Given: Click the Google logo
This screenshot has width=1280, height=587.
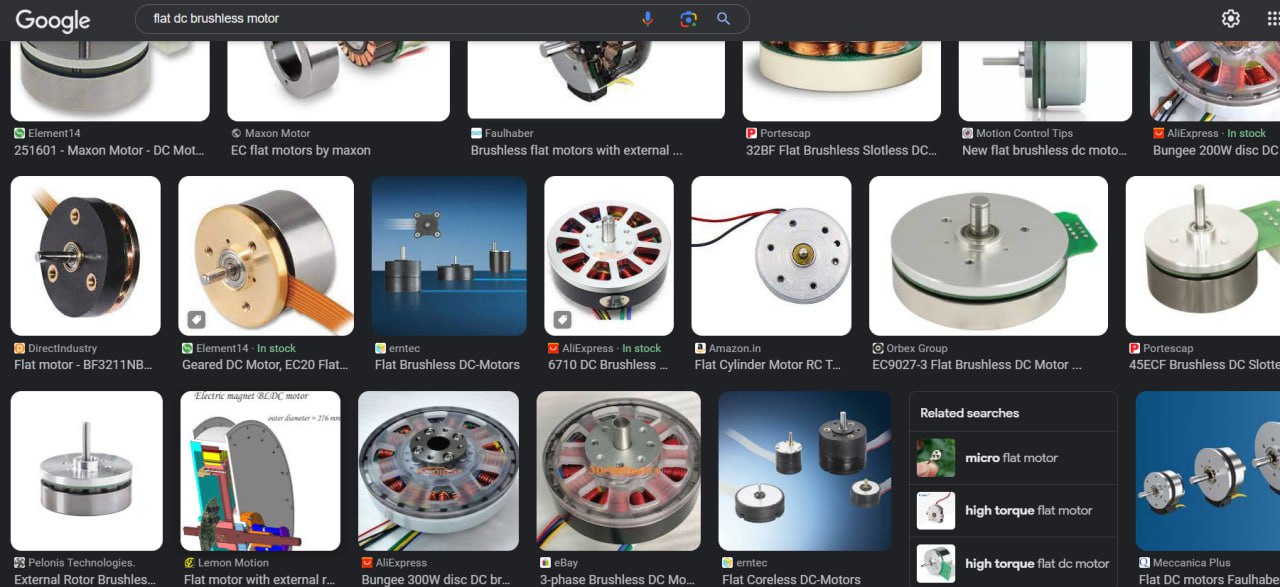Looking at the screenshot, I should (53, 19).
